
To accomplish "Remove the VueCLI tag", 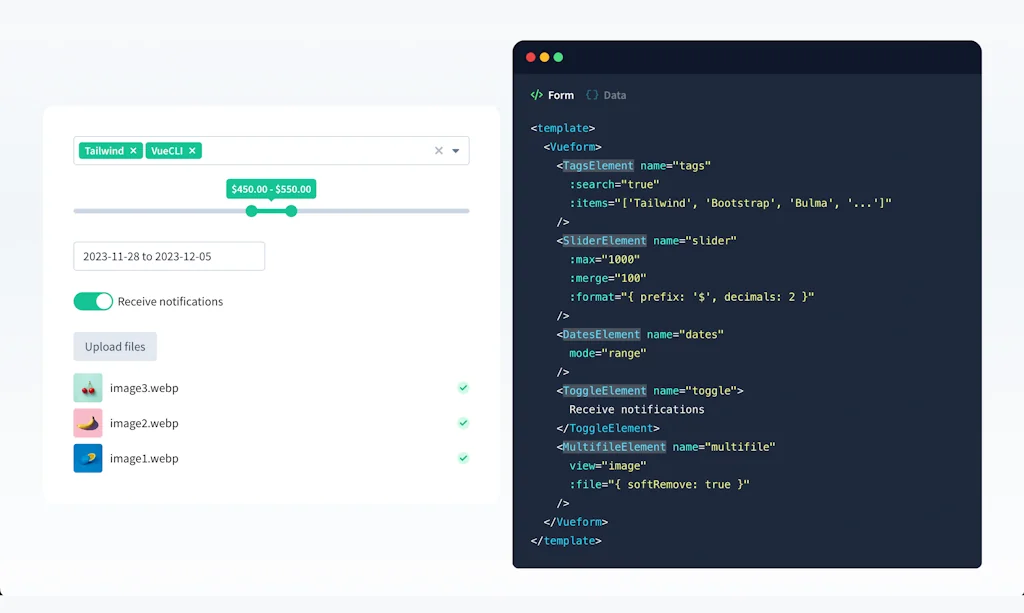I will [192, 150].
